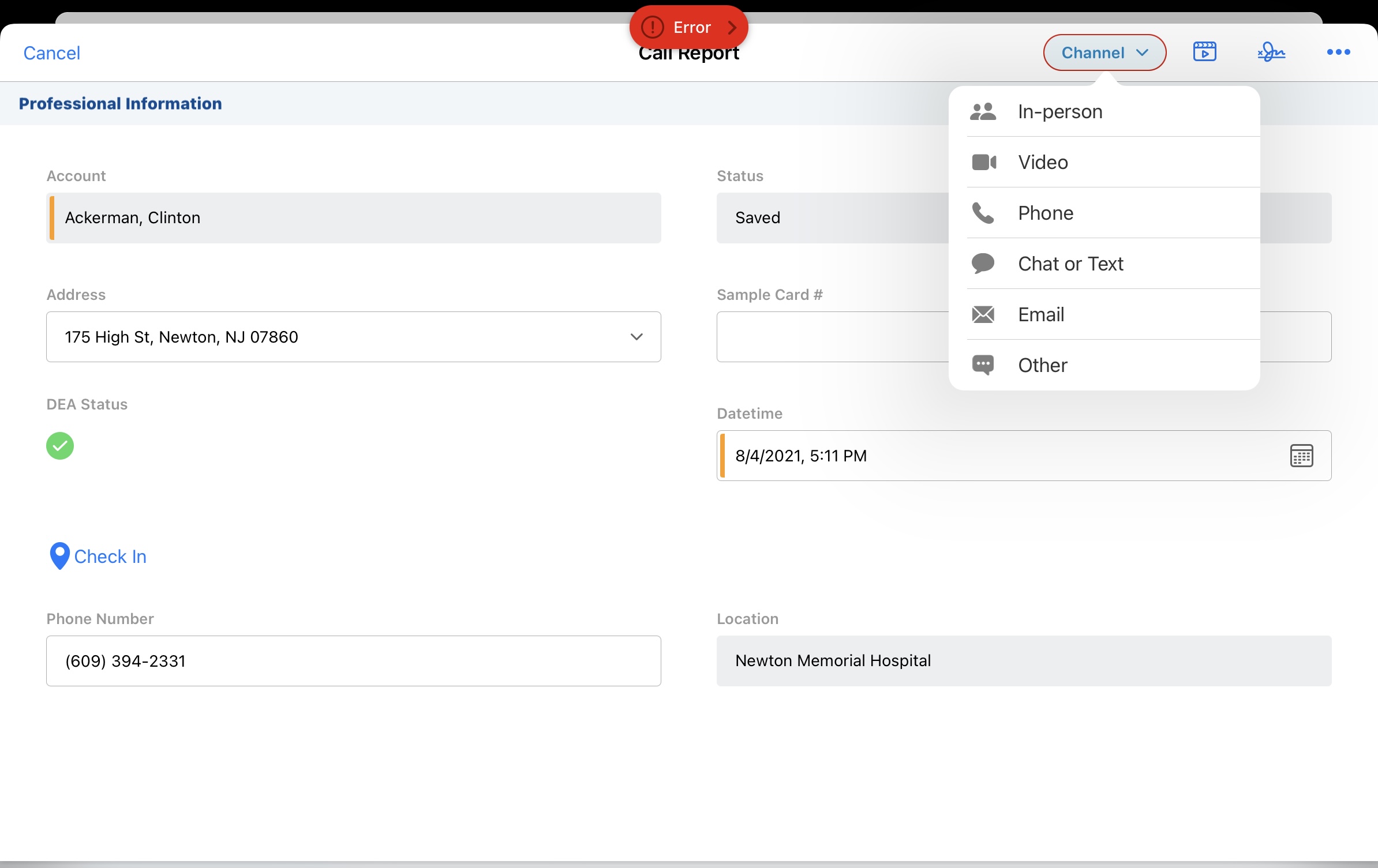
Task: Expand the Address dropdown
Action: click(x=636, y=337)
